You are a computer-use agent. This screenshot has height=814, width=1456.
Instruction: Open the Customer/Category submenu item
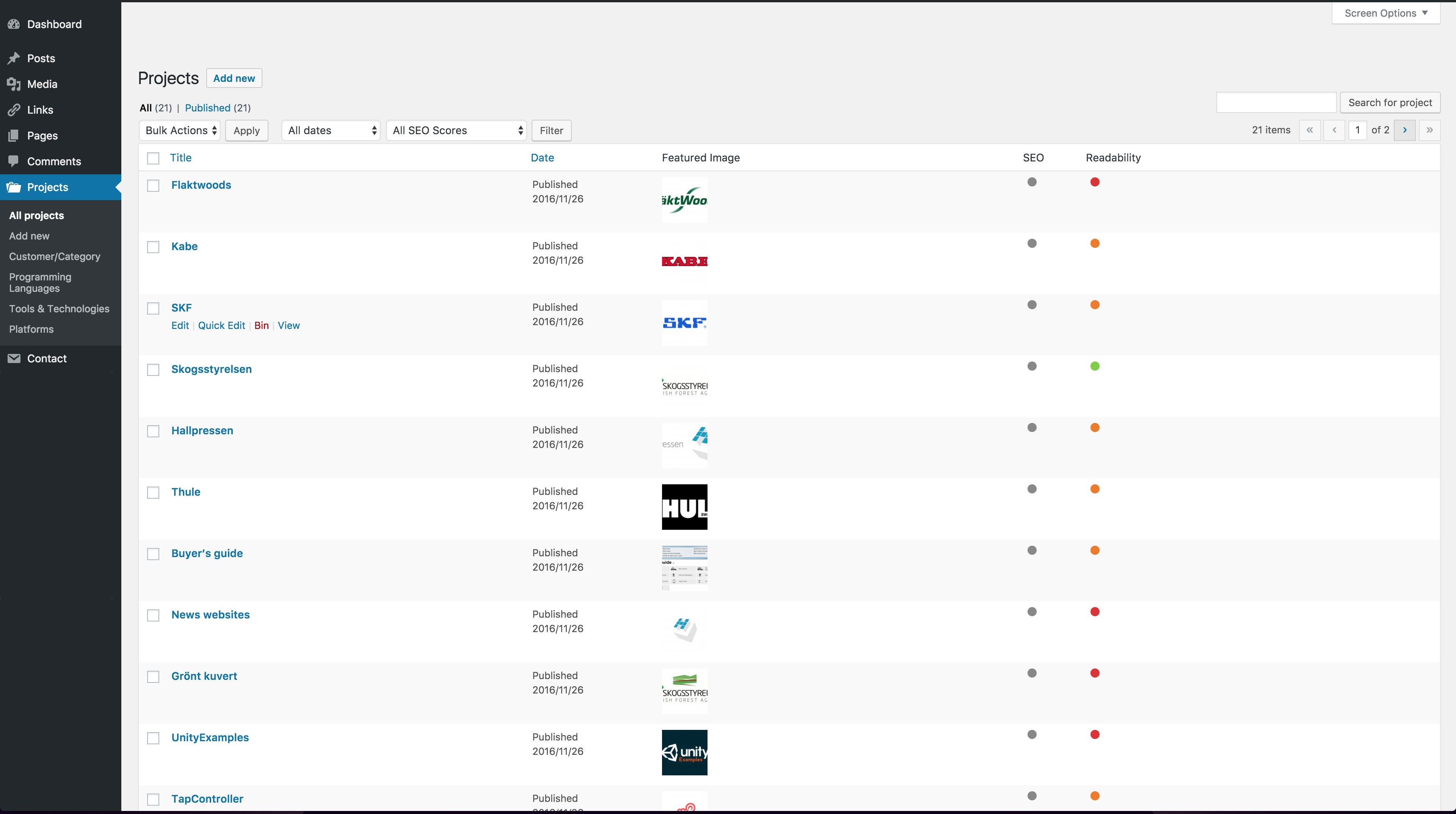(x=55, y=257)
